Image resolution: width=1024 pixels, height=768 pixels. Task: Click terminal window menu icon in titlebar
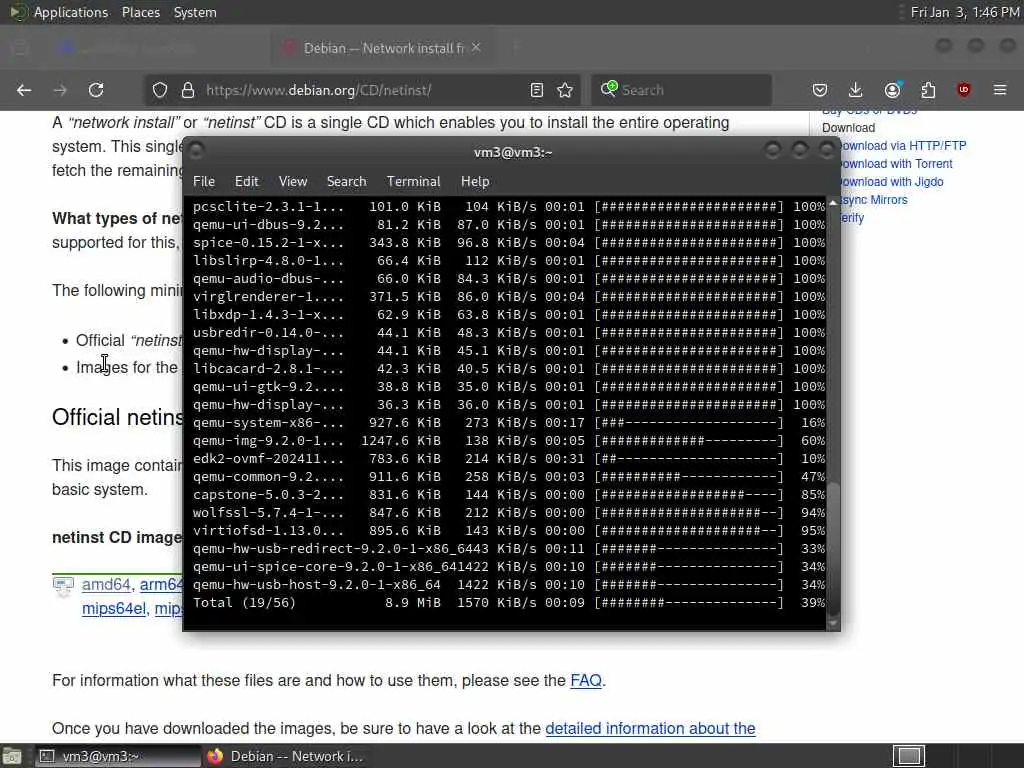pyautogui.click(x=196, y=151)
